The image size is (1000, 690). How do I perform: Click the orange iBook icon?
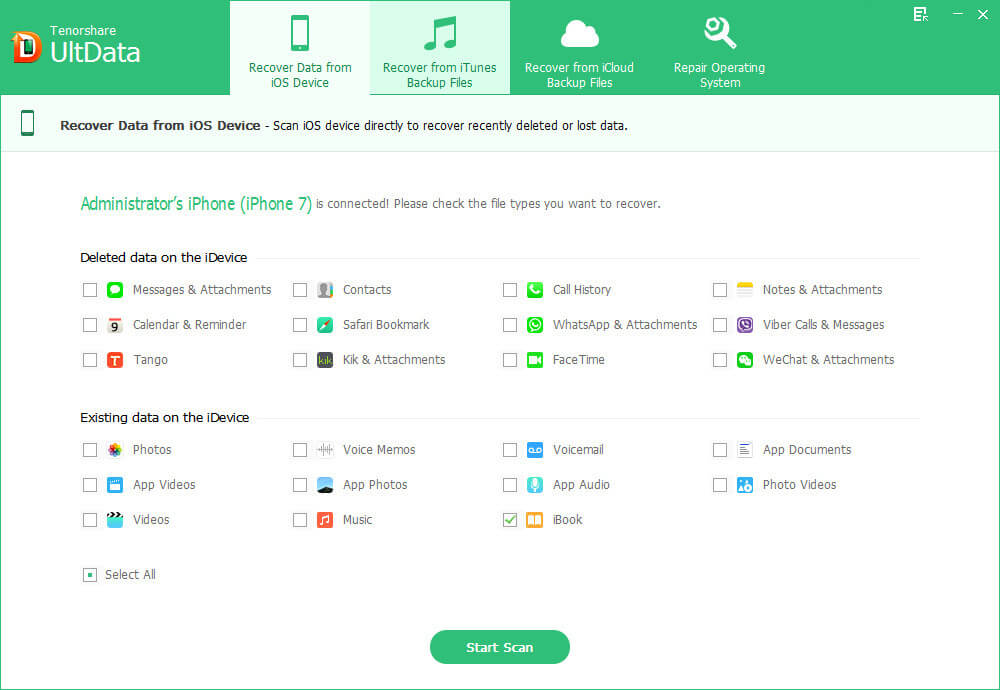point(535,520)
